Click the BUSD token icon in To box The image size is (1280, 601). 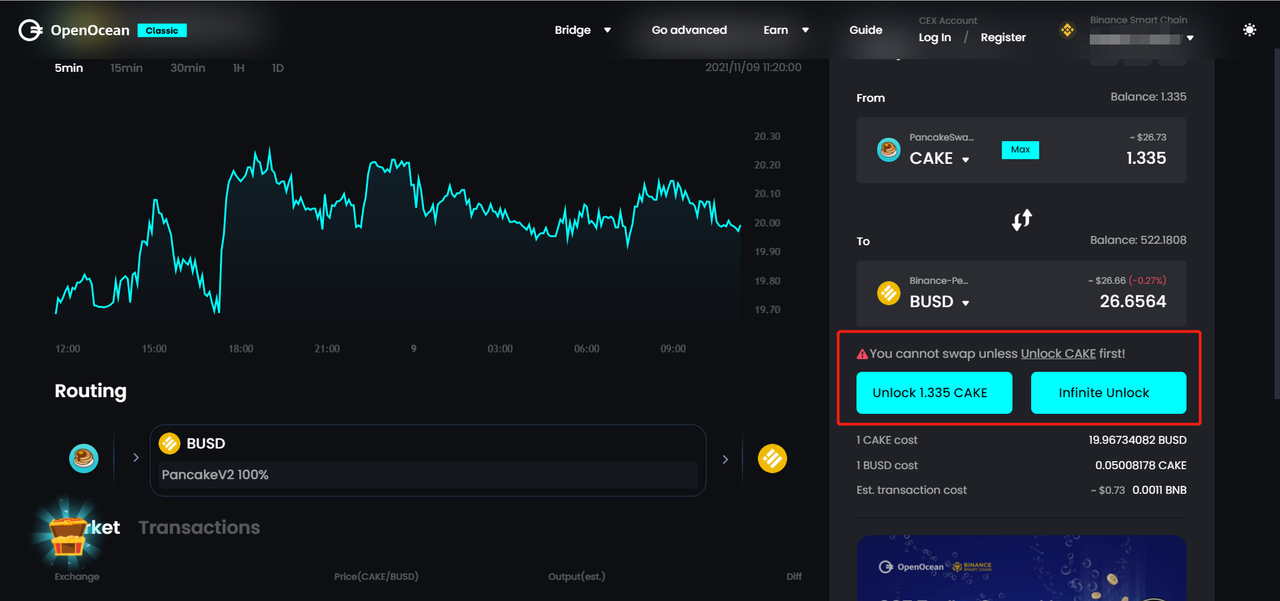tap(888, 293)
